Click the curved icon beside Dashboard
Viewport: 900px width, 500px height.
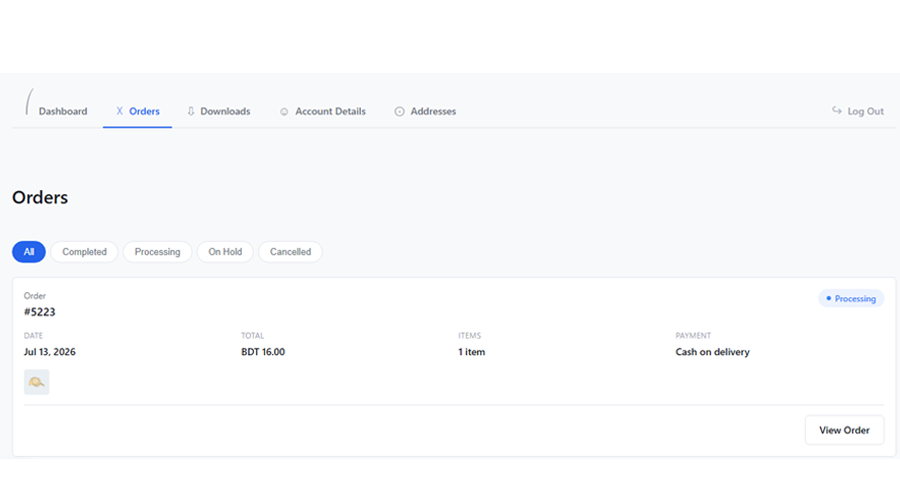[29, 102]
